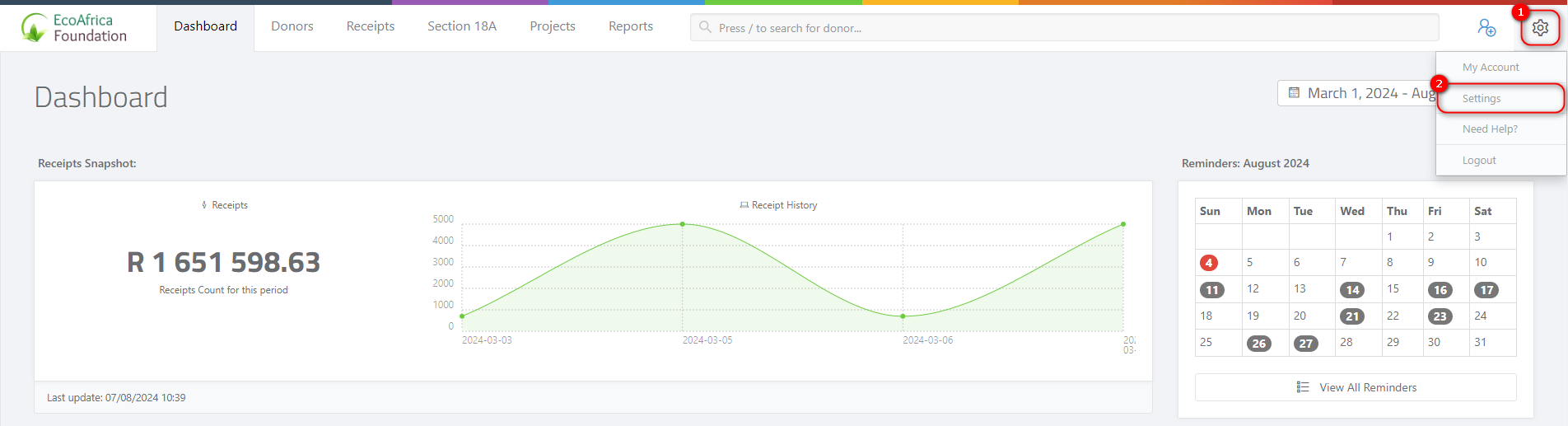Select highlighted reminder day 4

pos(1208,263)
